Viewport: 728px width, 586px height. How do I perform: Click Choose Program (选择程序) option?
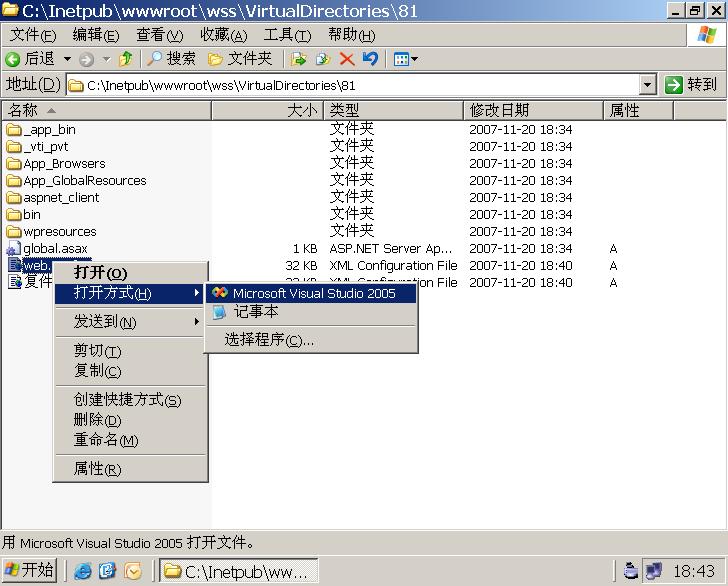[x=269, y=340]
